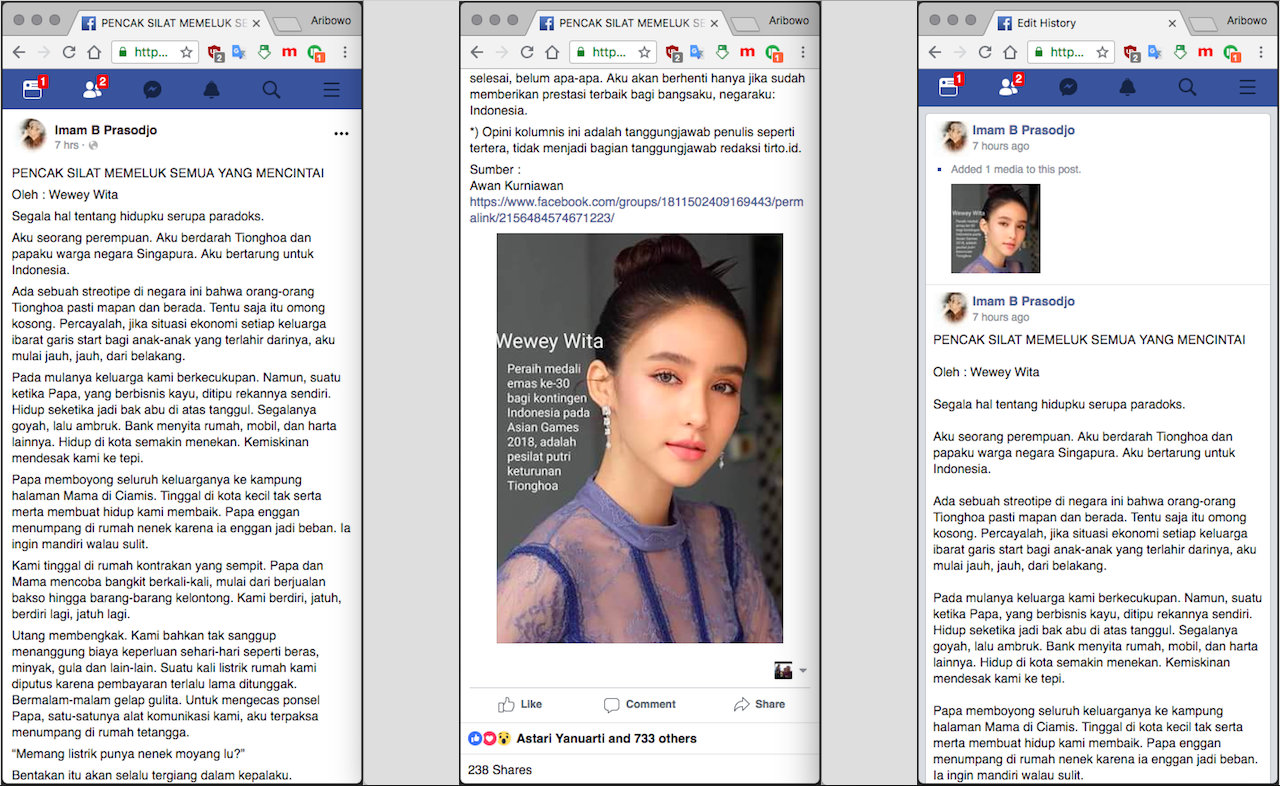Click the large Wewey Wita photo
This screenshot has height=786, width=1280.
640,438
